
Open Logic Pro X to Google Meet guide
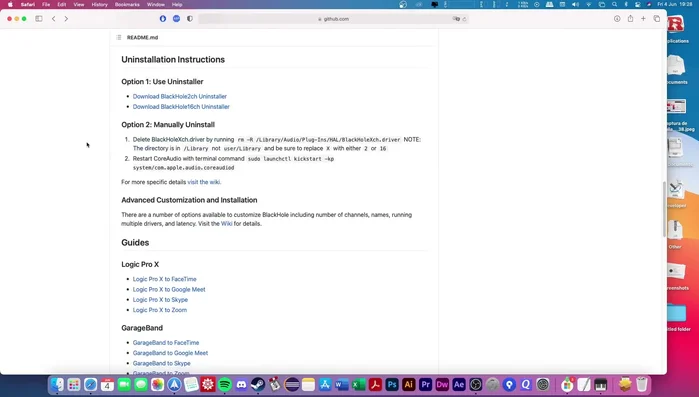coord(169,289)
